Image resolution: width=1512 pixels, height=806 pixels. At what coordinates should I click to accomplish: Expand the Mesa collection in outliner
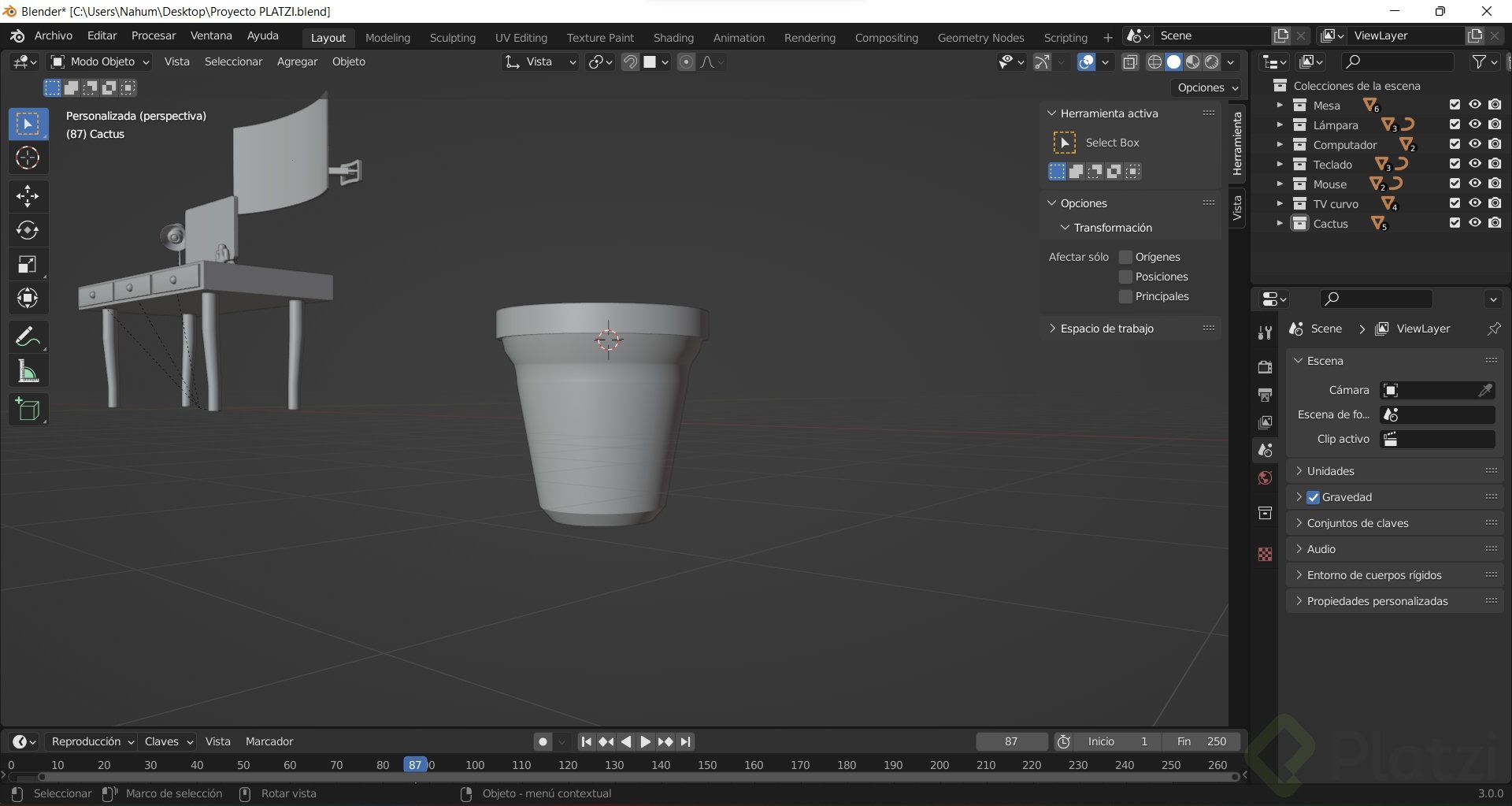tap(1279, 105)
